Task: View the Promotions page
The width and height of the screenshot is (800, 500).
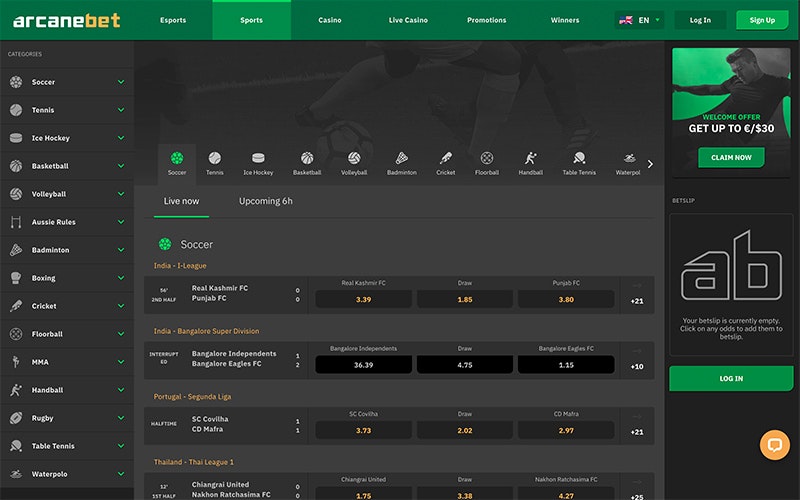Action: coord(487,20)
